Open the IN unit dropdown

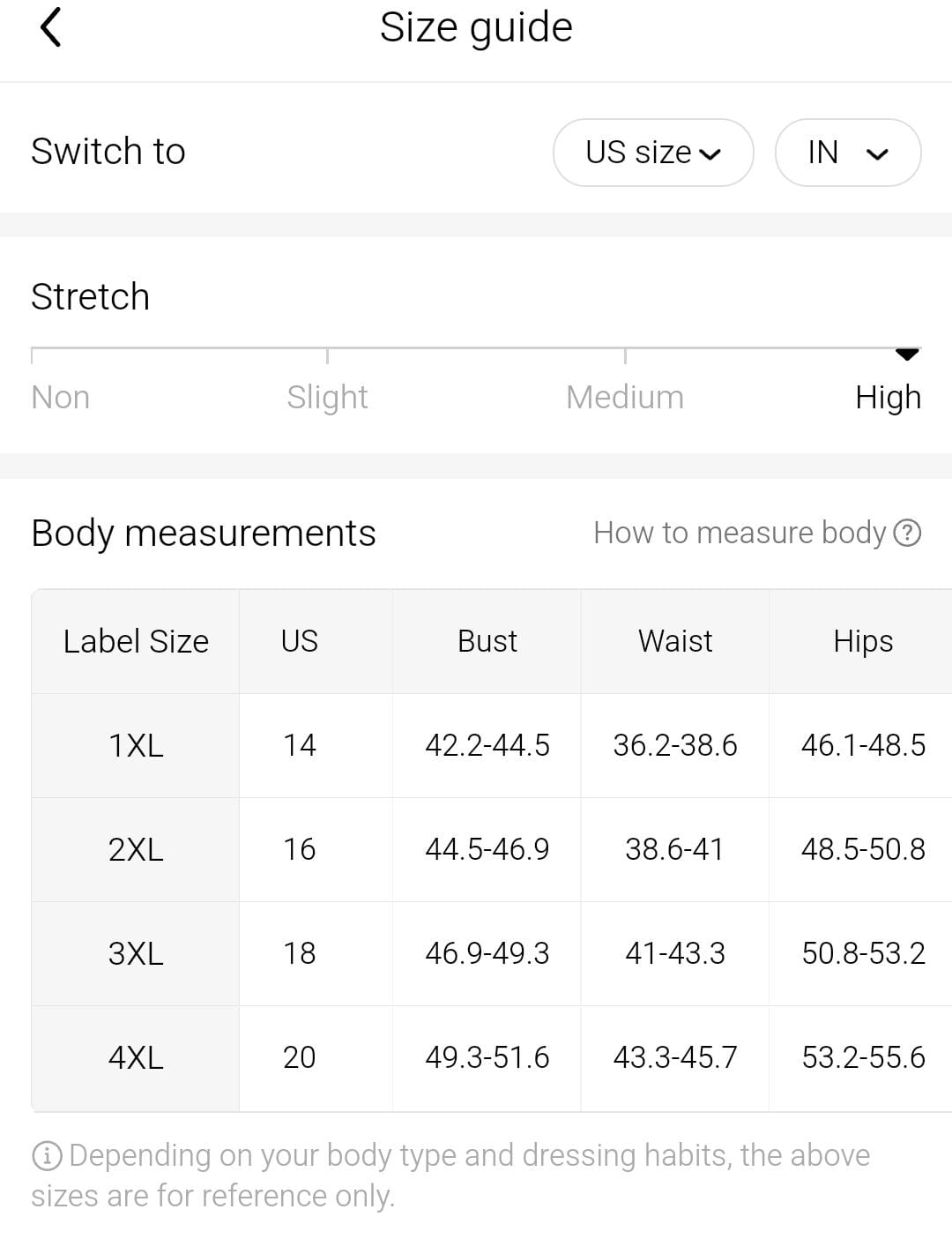(848, 153)
